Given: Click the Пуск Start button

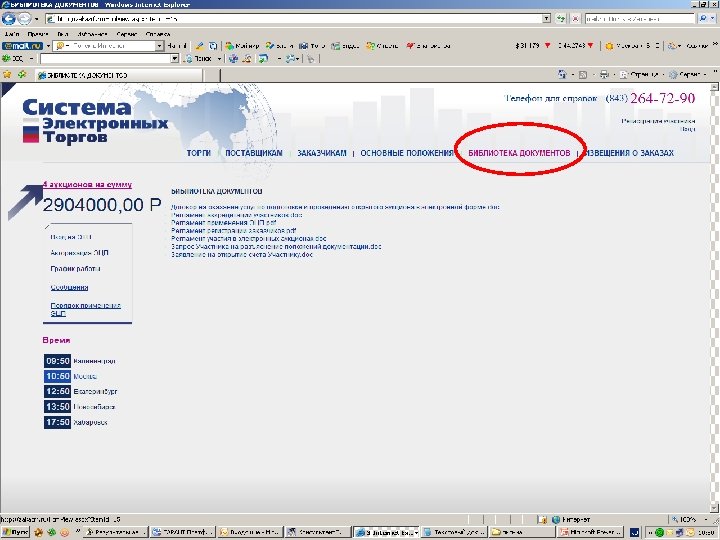Looking at the screenshot, I should (x=15, y=533).
